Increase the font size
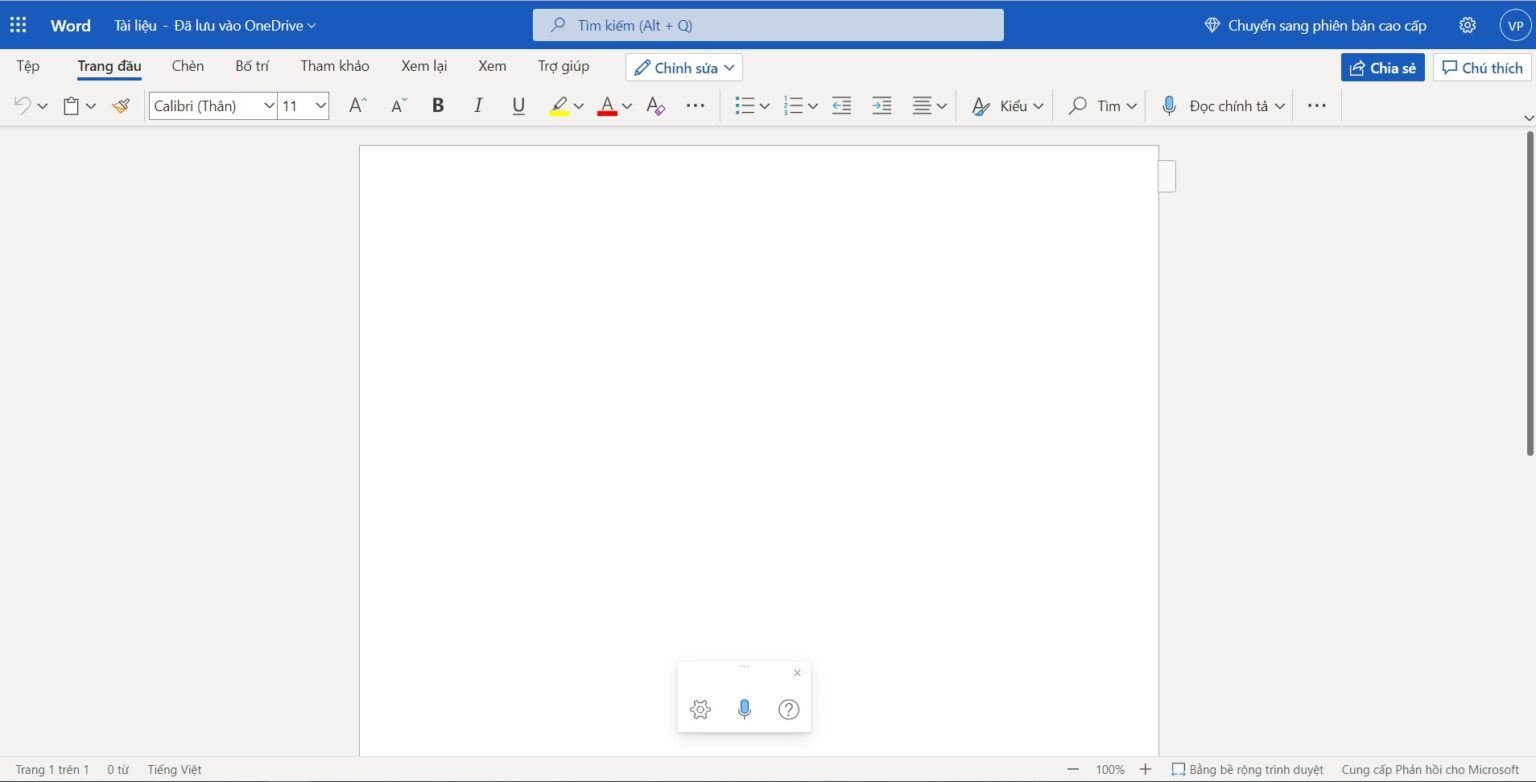The image size is (1536, 782). (x=357, y=105)
